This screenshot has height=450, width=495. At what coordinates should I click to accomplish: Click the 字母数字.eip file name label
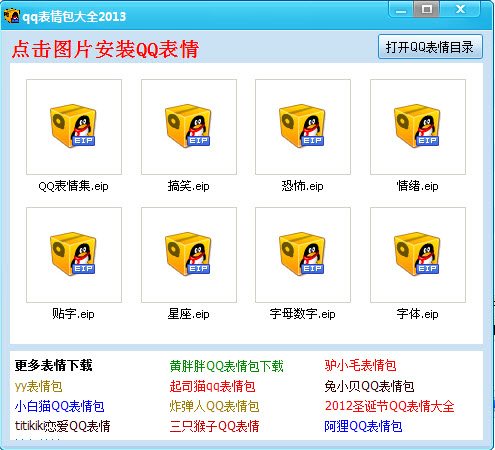(x=303, y=314)
